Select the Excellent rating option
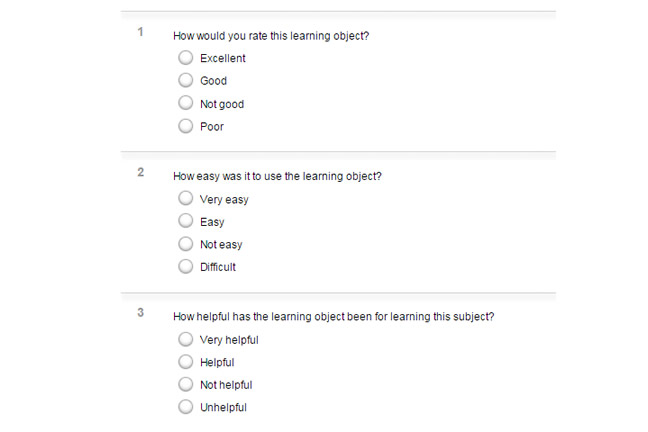The height and width of the screenshot is (432, 648). 186,57
